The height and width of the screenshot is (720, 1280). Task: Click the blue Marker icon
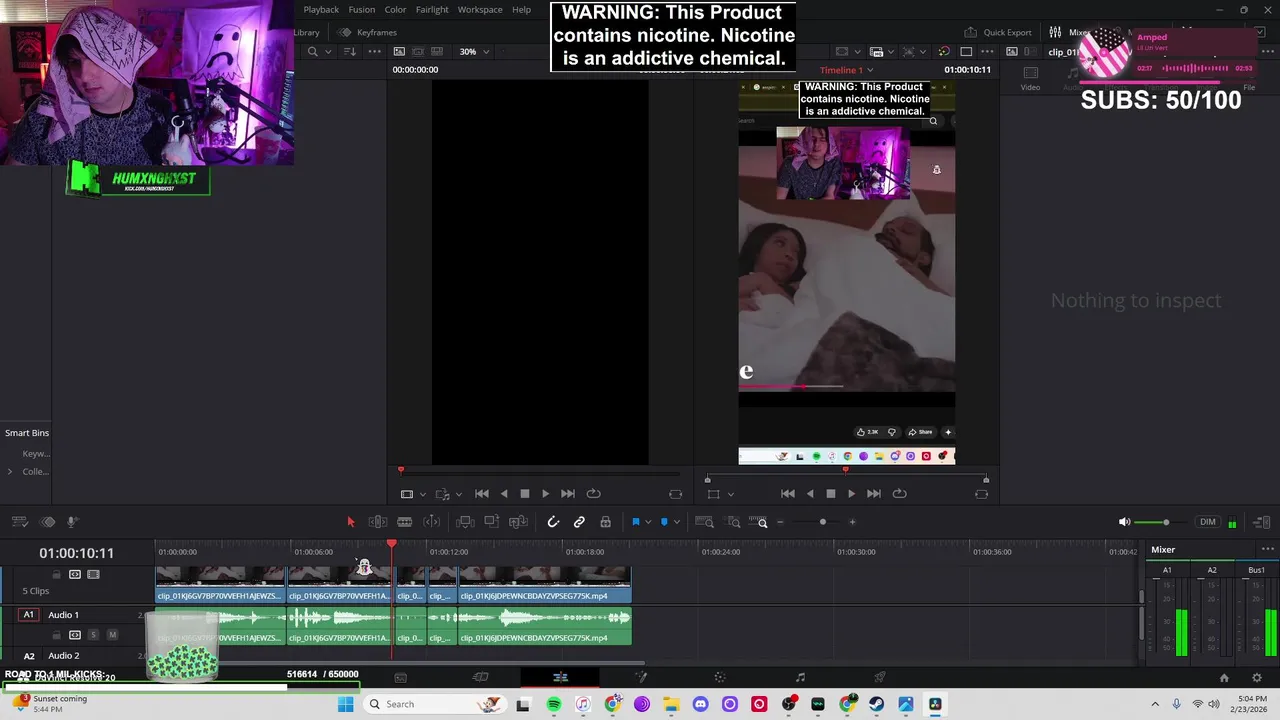(664, 522)
